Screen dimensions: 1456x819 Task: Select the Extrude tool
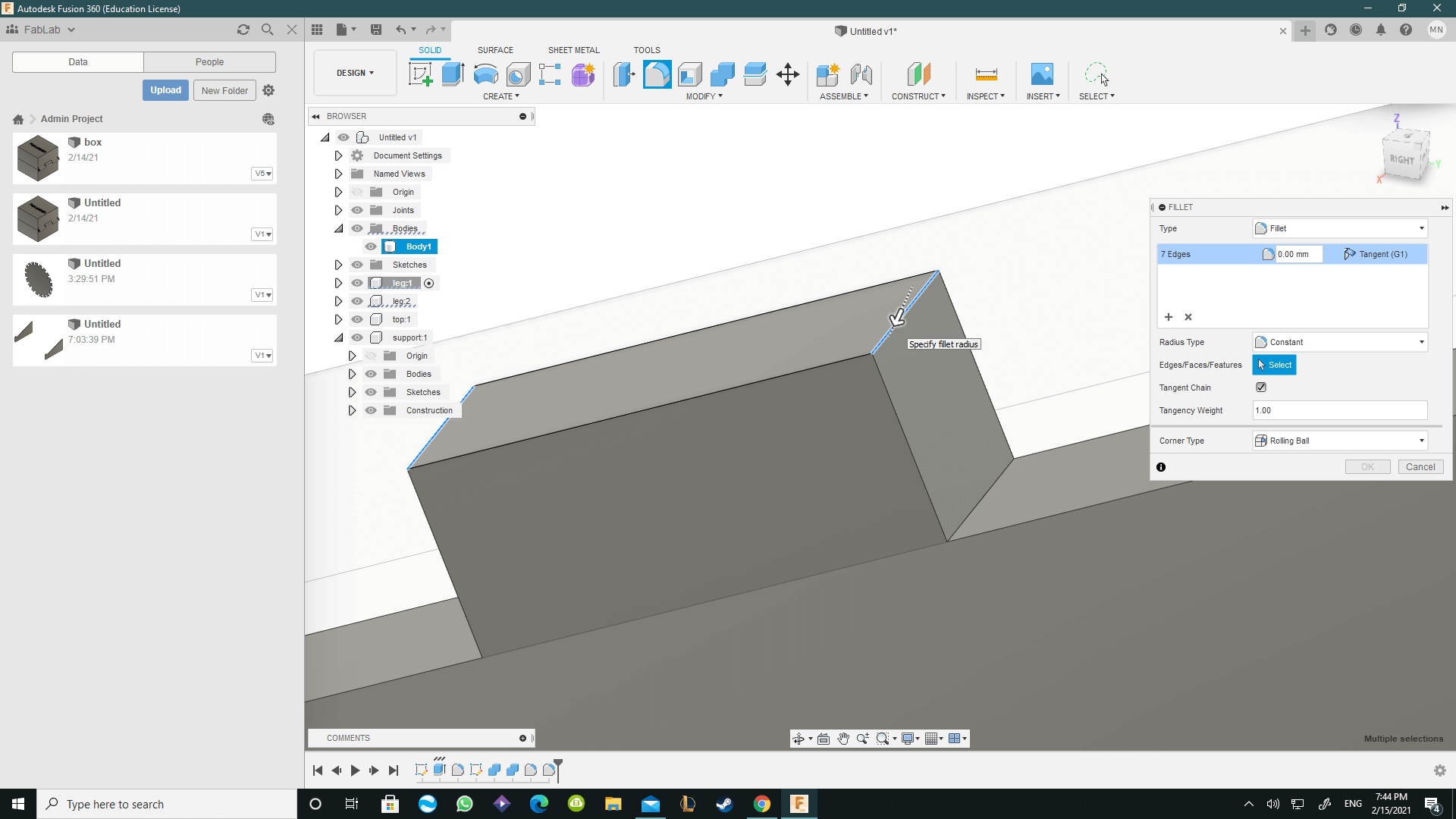(x=453, y=74)
